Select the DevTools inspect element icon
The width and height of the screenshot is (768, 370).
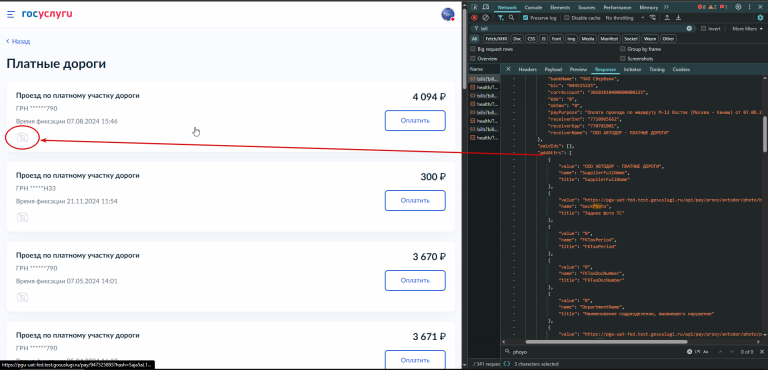[474, 7]
